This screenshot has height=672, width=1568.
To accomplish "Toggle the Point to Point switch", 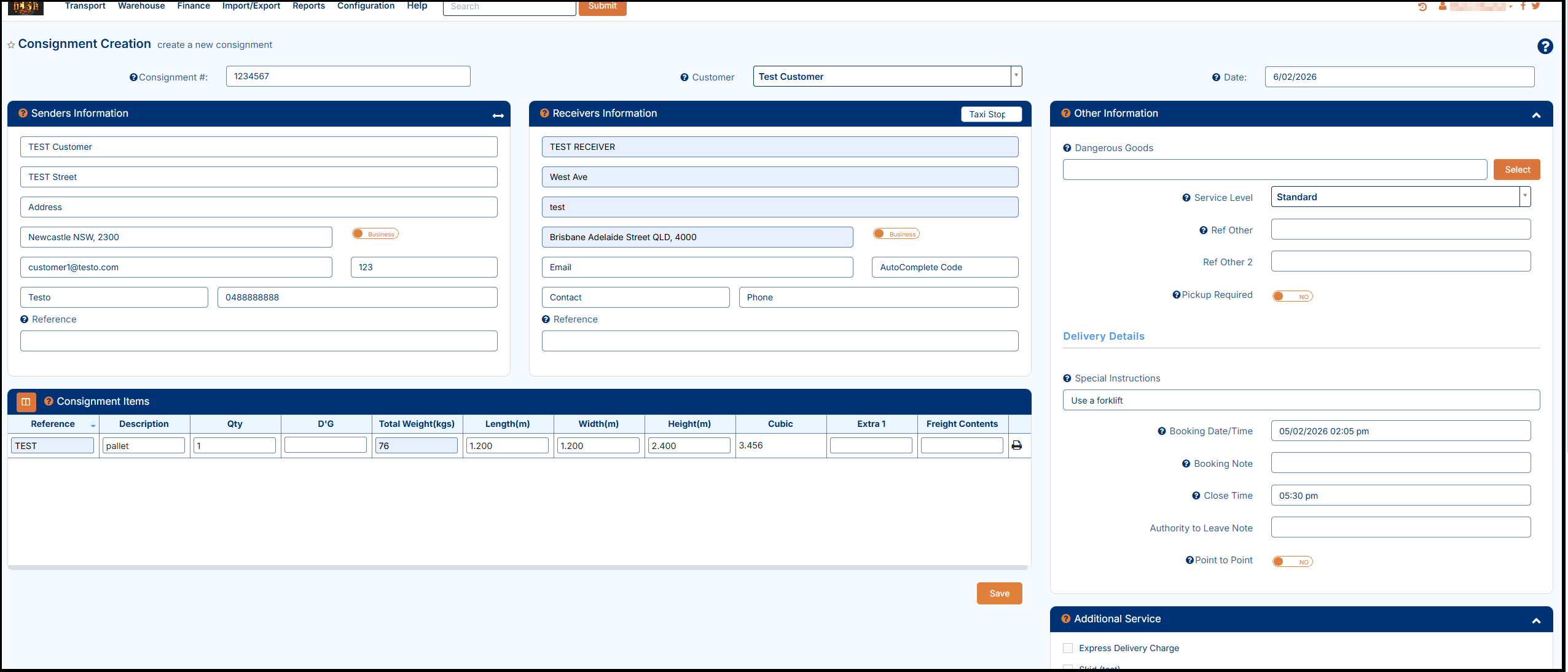I will click(1292, 562).
